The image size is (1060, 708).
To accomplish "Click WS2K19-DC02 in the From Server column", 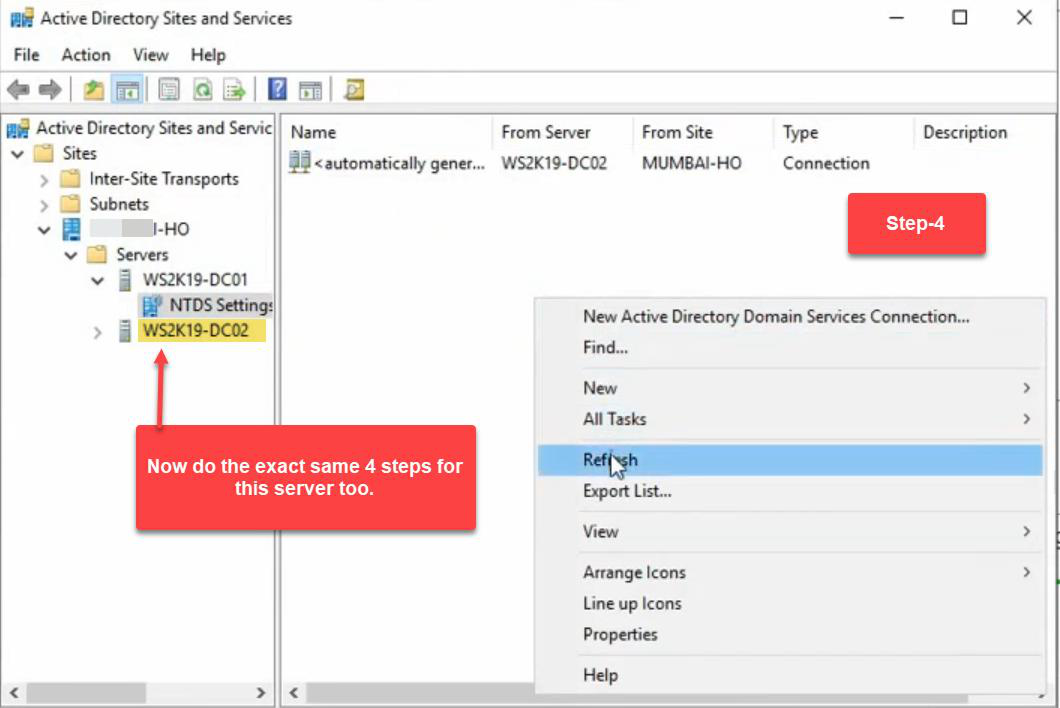I will coord(554,163).
